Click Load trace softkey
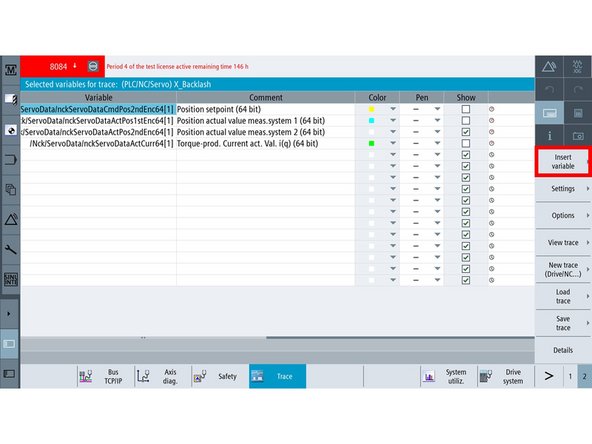 pos(563,296)
